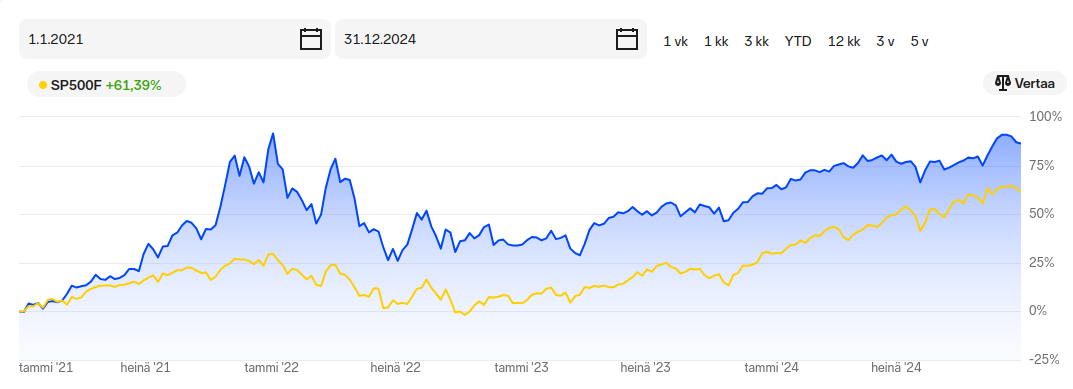The width and height of the screenshot is (1073, 389).
Task: Switch the range to 3 kk
Action: tap(757, 41)
